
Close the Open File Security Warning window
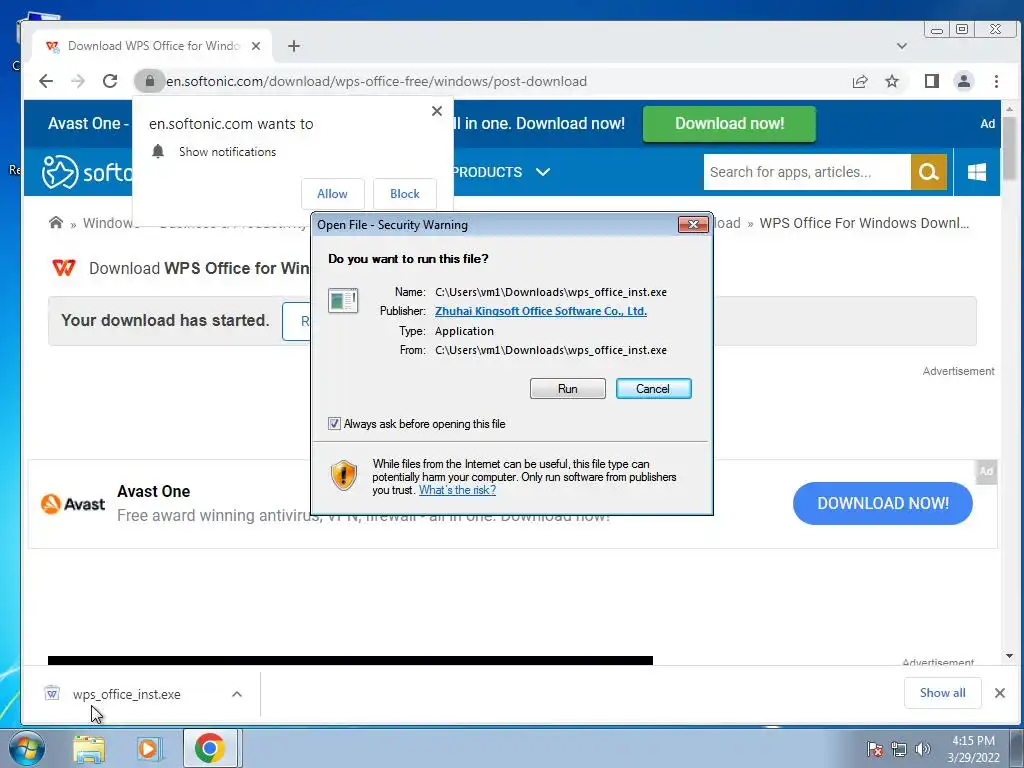click(x=693, y=225)
